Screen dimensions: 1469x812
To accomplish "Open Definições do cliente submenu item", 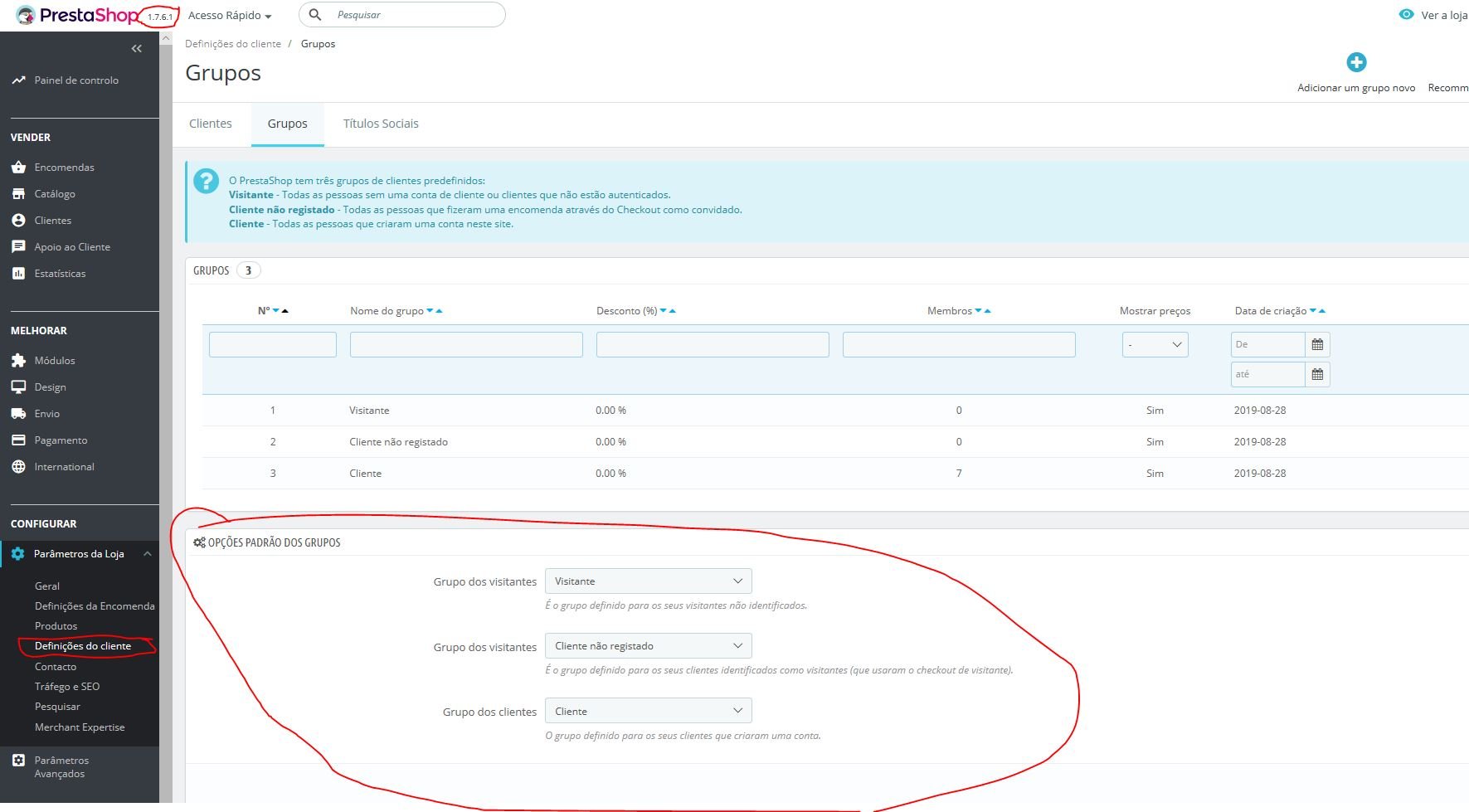I will pos(83,646).
